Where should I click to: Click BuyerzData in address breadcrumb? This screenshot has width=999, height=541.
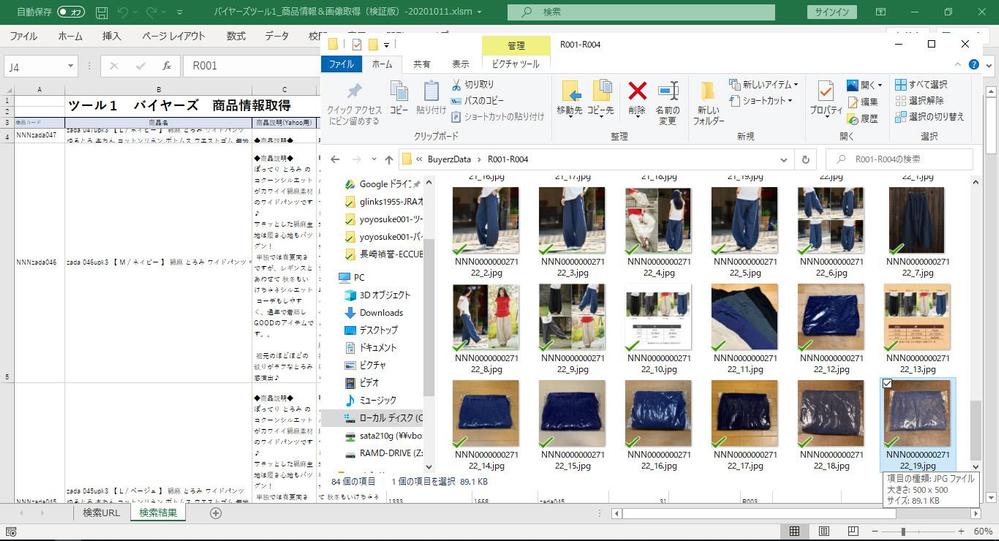point(449,159)
